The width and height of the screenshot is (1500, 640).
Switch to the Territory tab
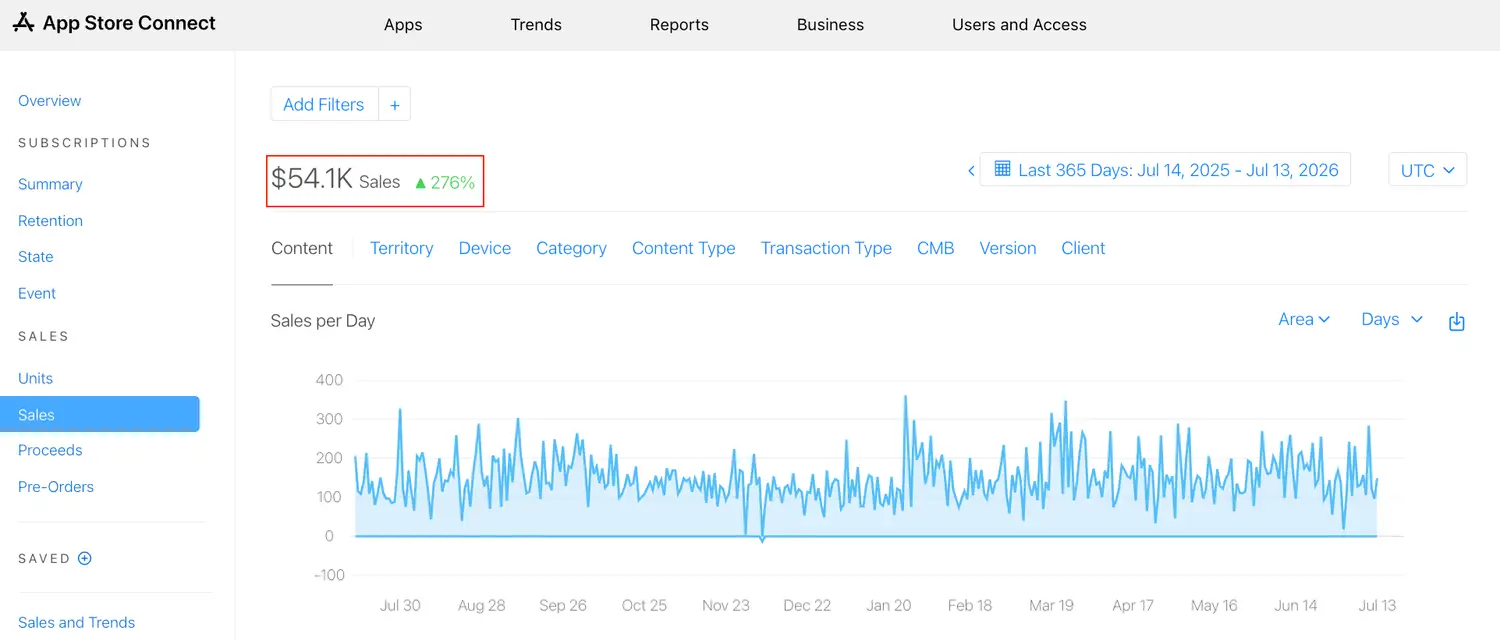coord(401,249)
